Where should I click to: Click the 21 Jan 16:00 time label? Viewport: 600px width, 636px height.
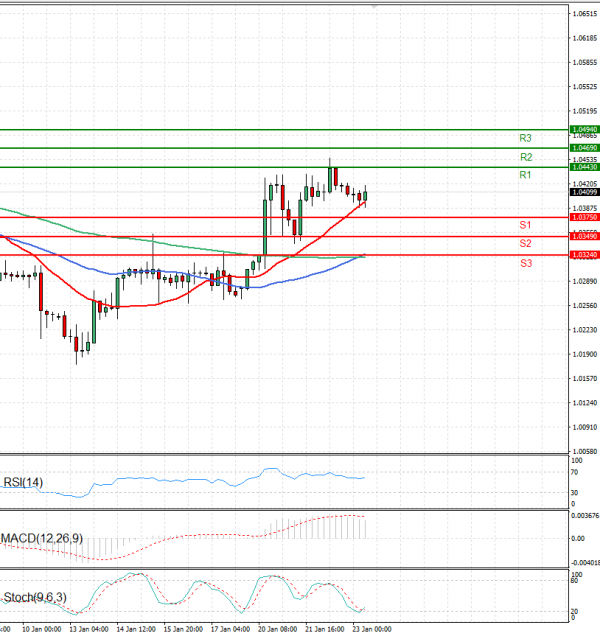pyautogui.click(x=324, y=629)
